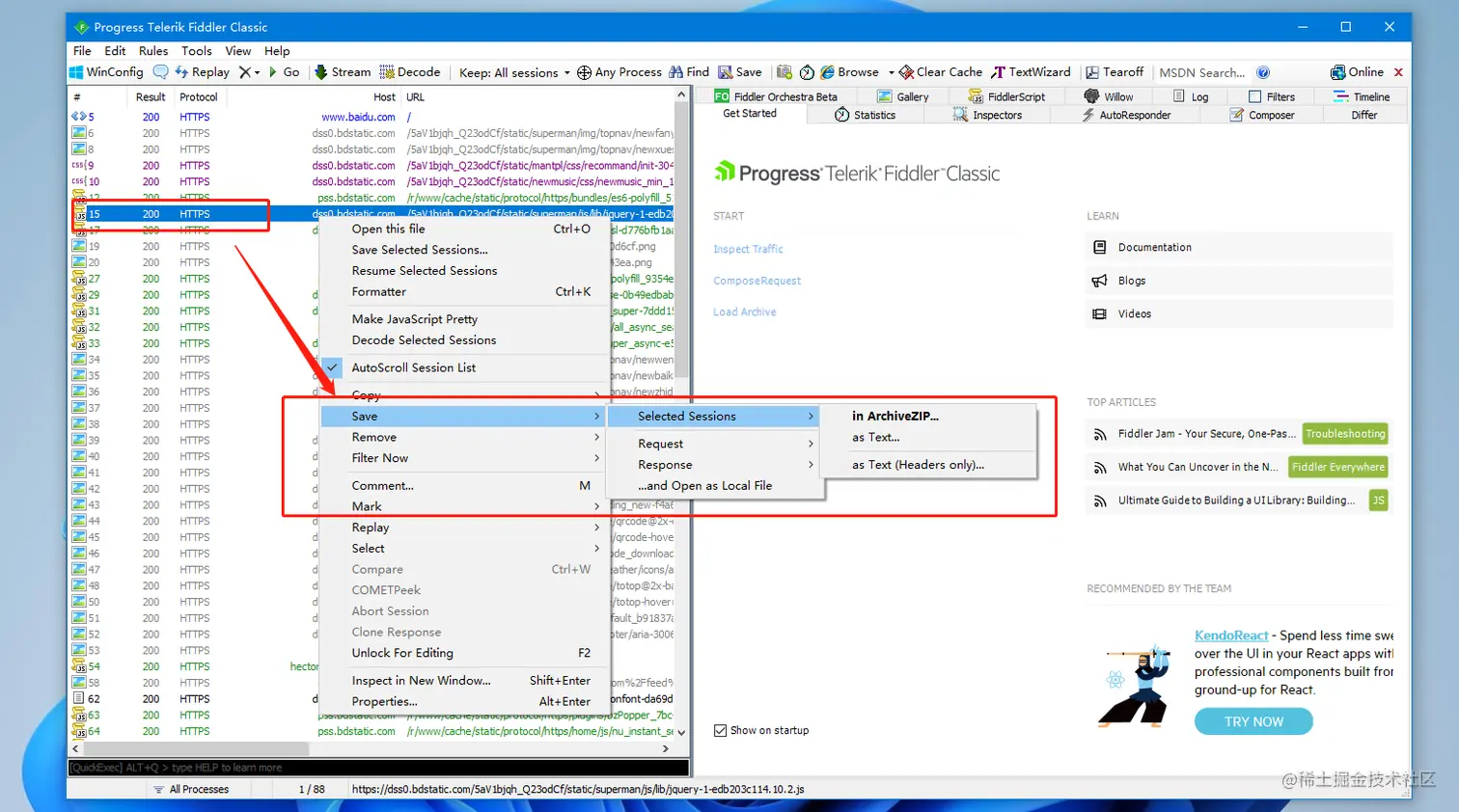Open the Filters tab
The image size is (1459, 812).
tap(1272, 96)
